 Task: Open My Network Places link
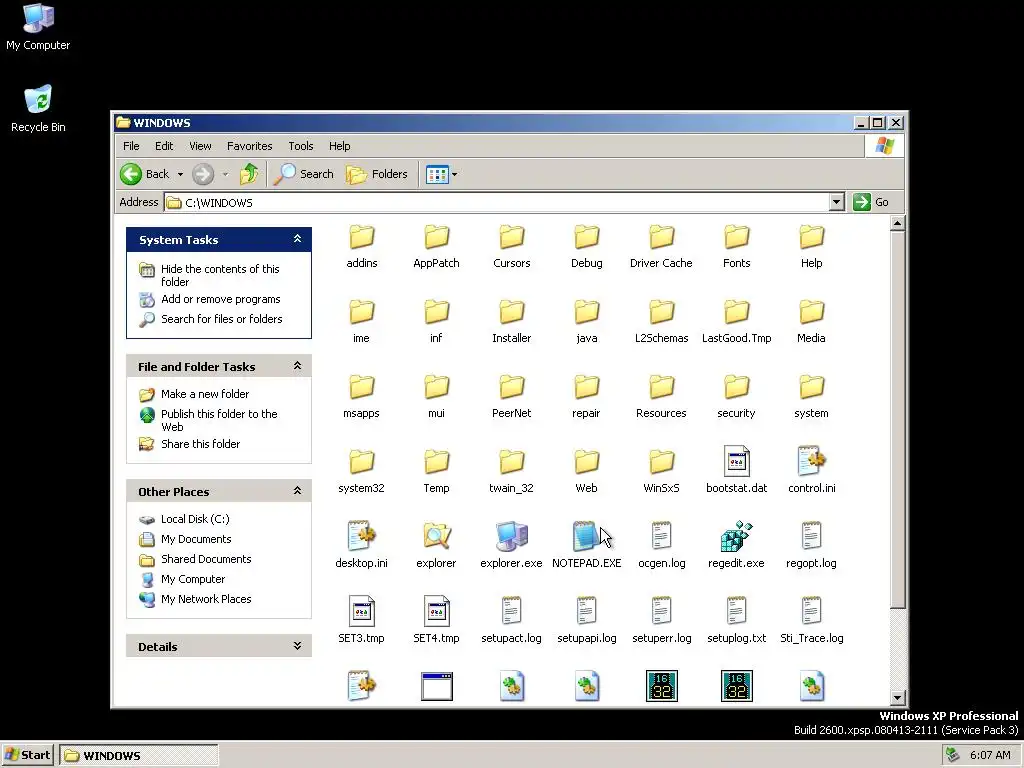coord(206,599)
